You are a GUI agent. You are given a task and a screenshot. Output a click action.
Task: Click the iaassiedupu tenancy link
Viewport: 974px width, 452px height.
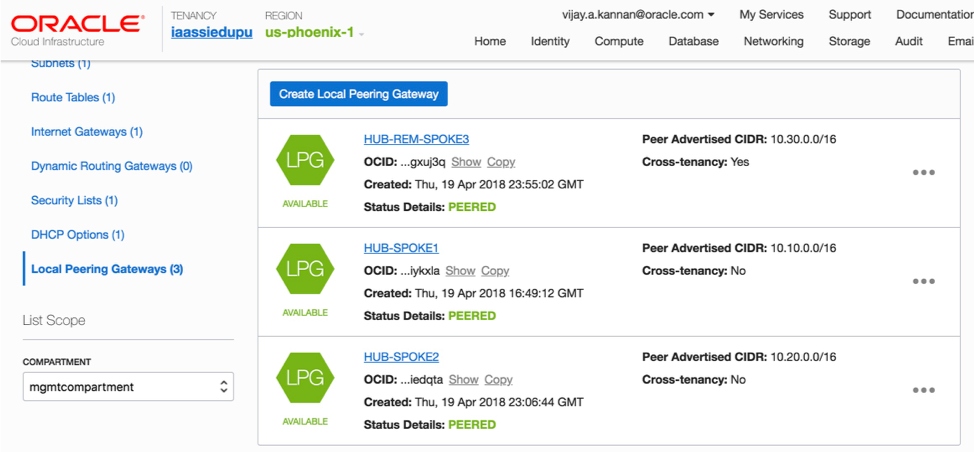click(211, 33)
